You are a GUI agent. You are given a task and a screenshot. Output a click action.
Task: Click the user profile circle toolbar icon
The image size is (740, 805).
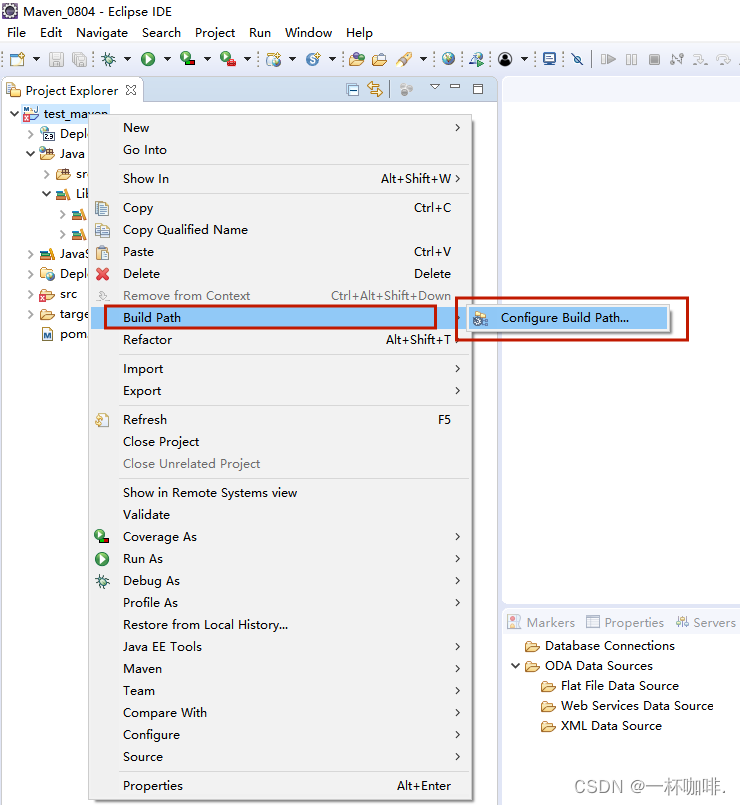point(505,60)
